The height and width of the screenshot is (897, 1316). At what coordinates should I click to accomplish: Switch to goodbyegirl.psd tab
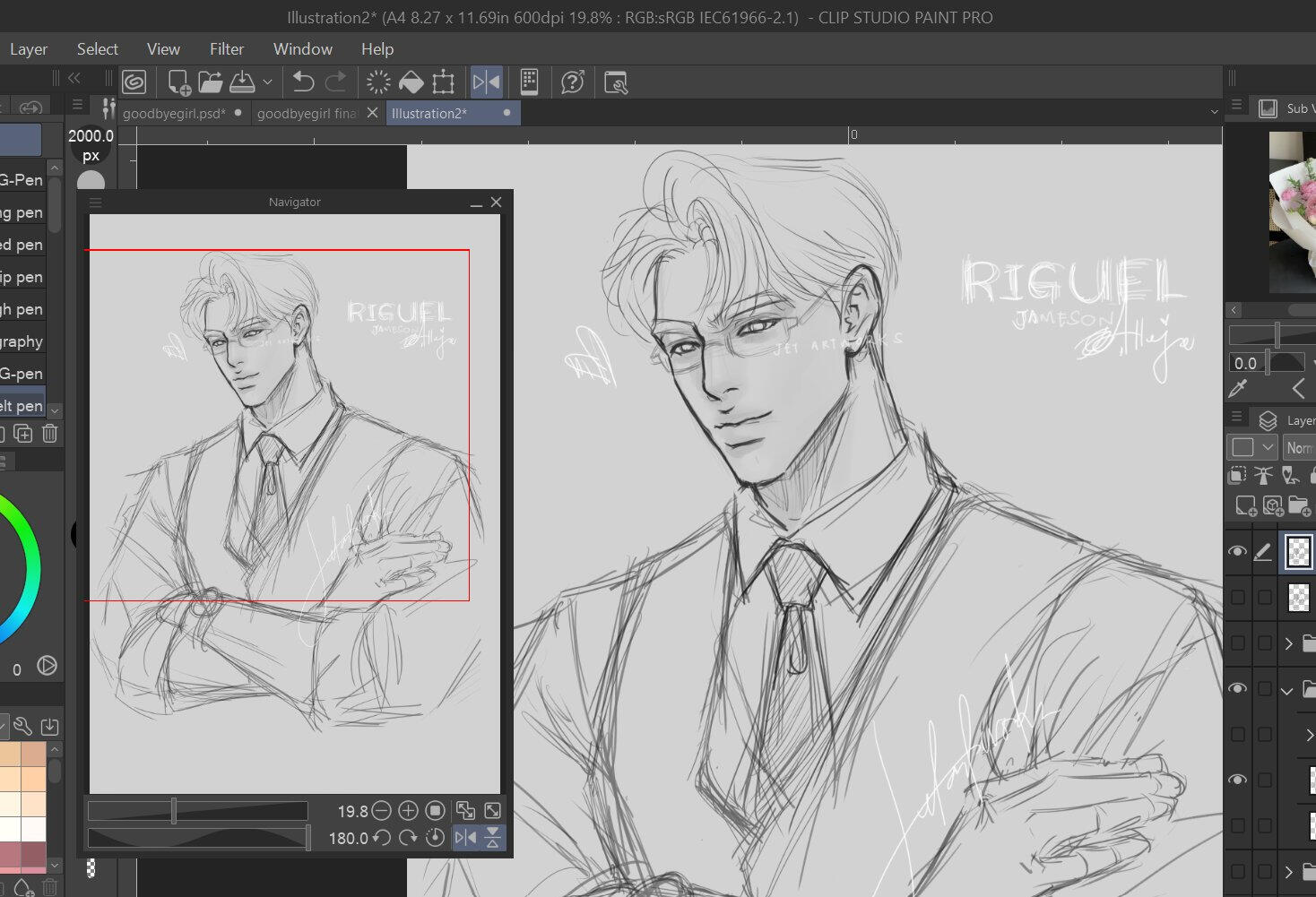[174, 114]
